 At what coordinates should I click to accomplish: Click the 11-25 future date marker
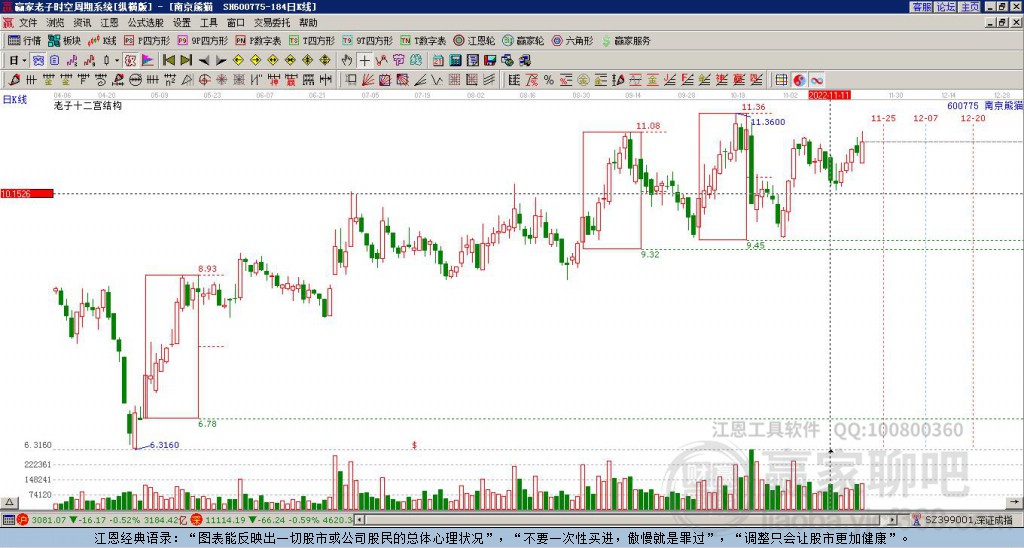click(883, 118)
